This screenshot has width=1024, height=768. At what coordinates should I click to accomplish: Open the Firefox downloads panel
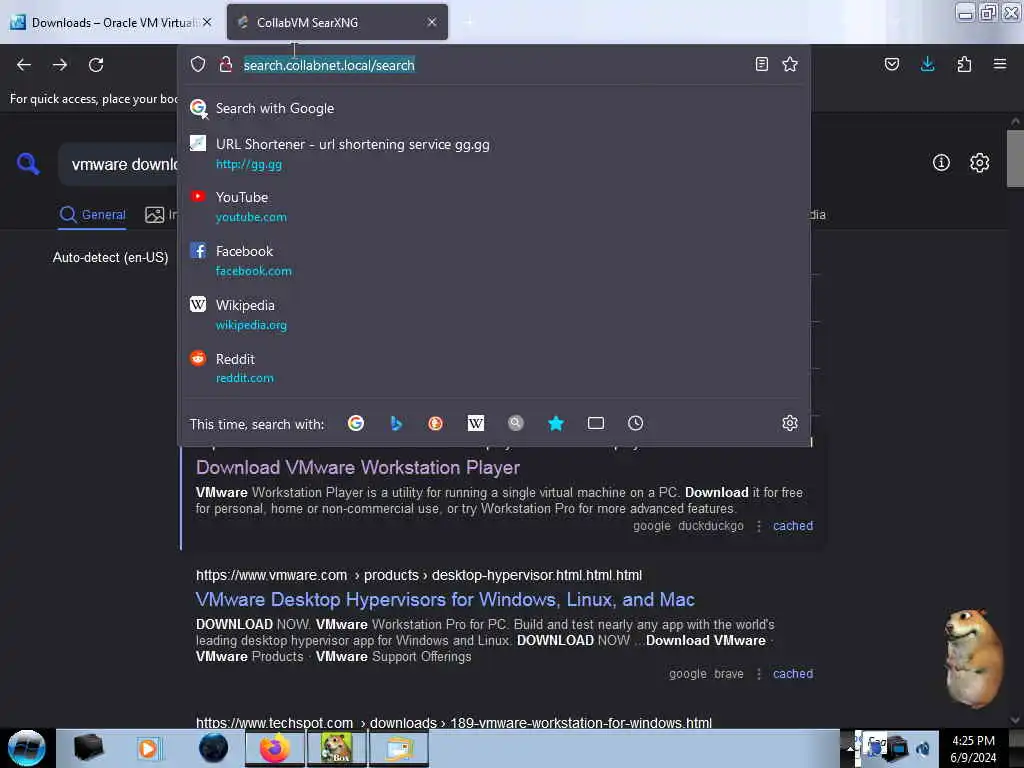coord(927,64)
